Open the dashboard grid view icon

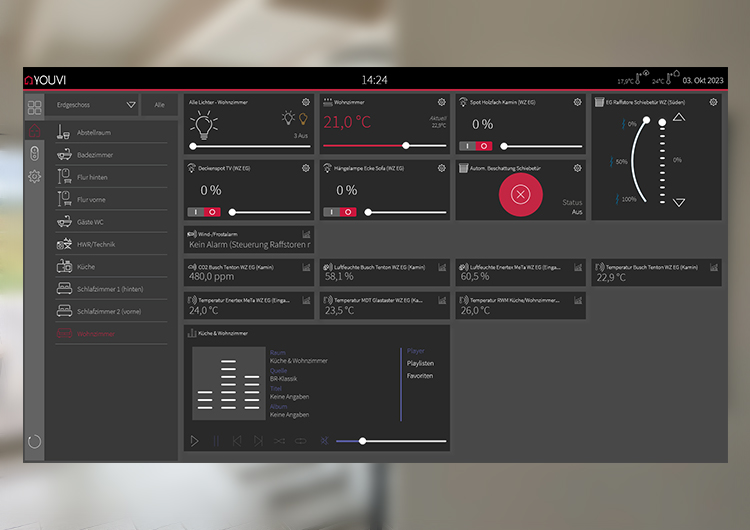coord(35,107)
